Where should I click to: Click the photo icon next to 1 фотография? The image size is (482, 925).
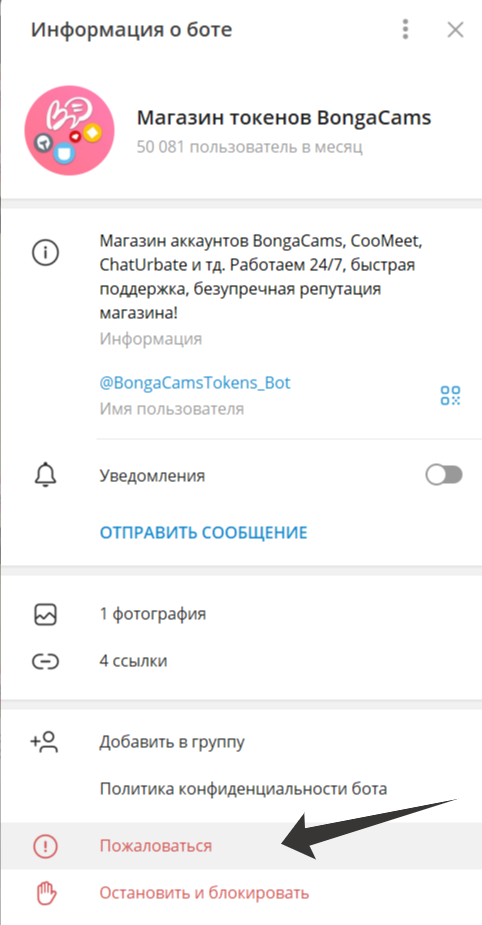tap(45, 614)
